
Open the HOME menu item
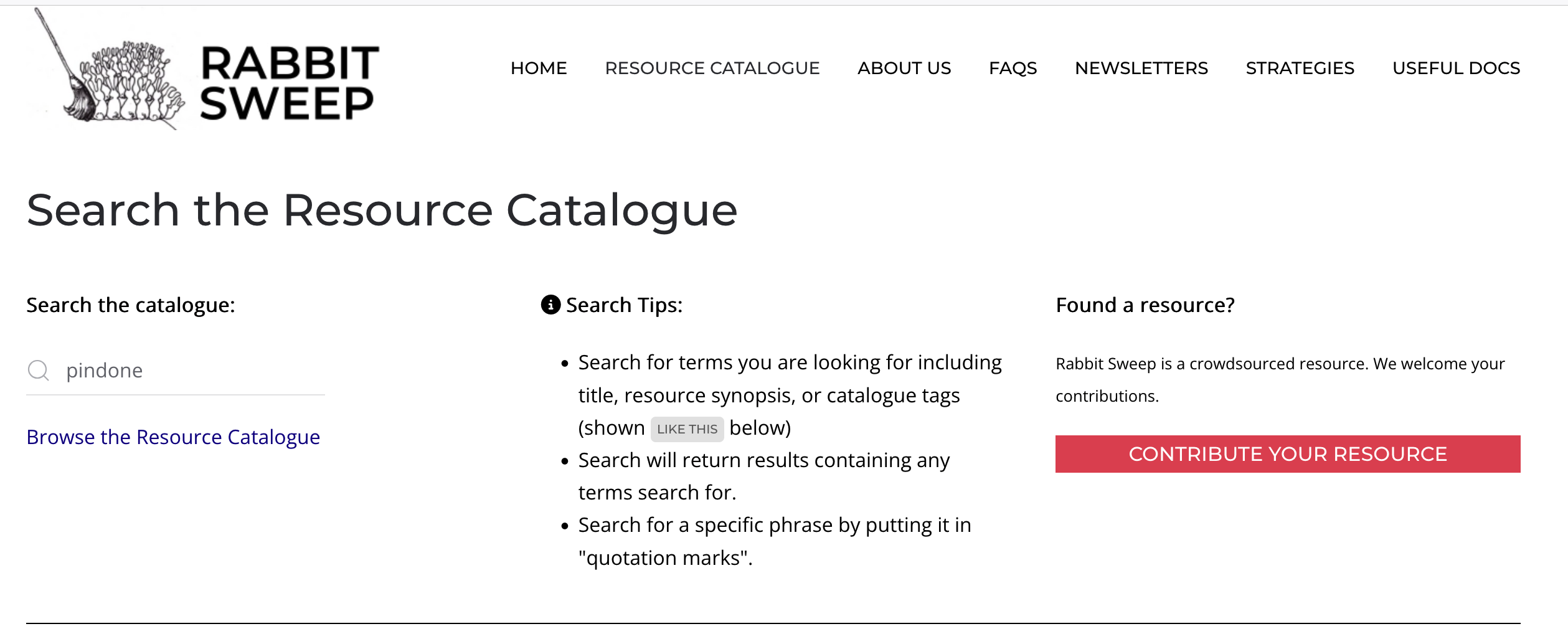[539, 68]
